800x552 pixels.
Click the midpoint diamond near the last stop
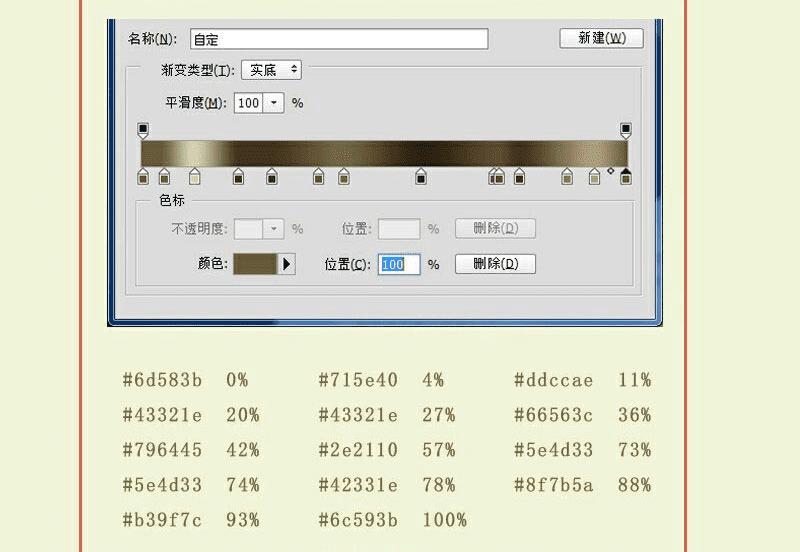(x=610, y=171)
